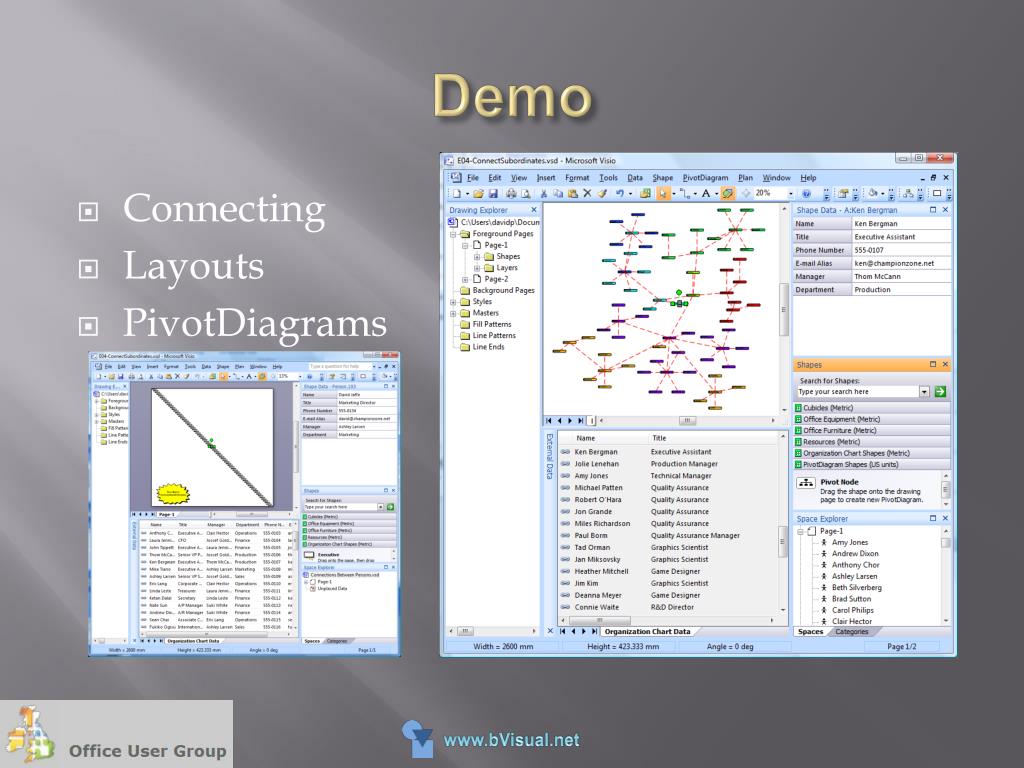
Task: Click the Search for Shapes text field
Action: (857, 392)
